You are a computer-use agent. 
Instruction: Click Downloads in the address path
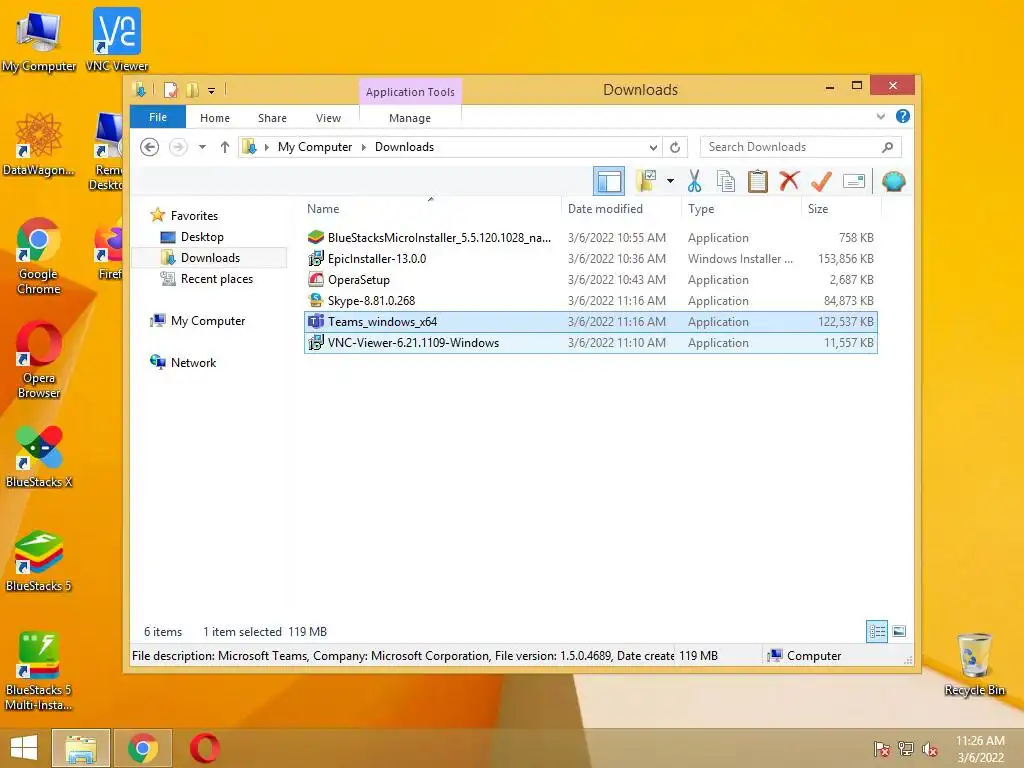[404, 147]
